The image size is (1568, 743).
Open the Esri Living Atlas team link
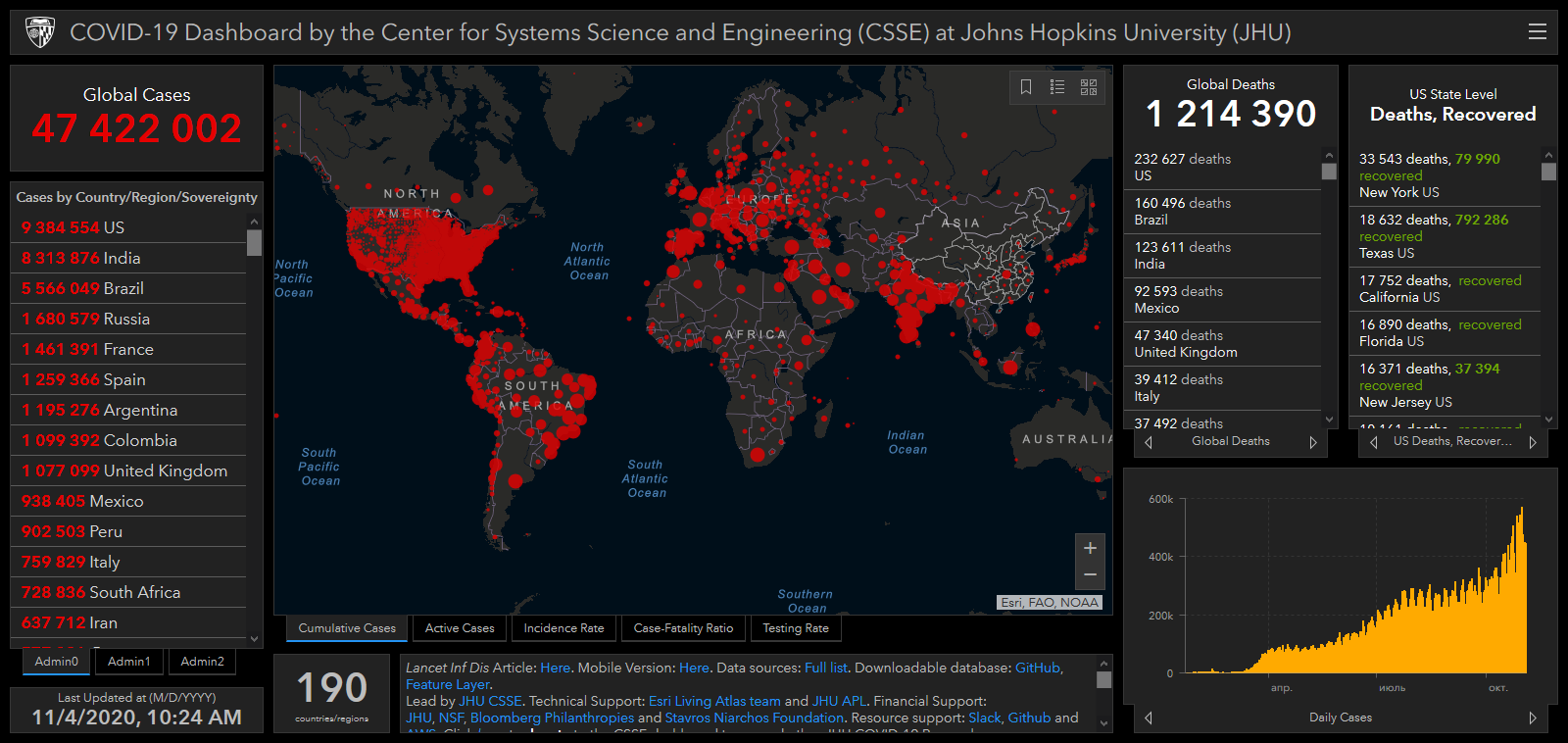[714, 701]
